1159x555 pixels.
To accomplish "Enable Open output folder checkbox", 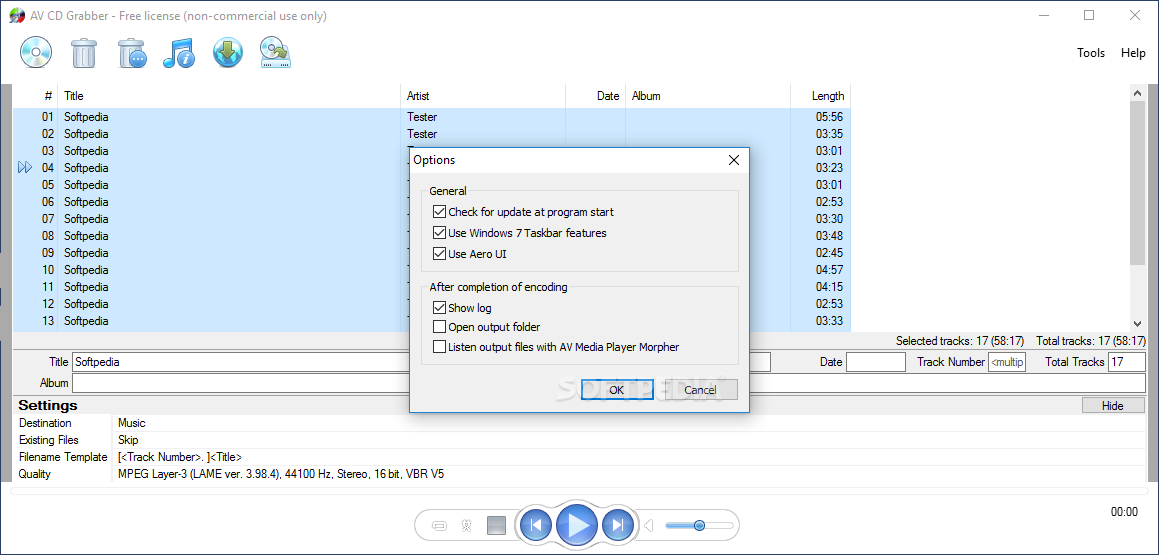I will click(x=440, y=327).
